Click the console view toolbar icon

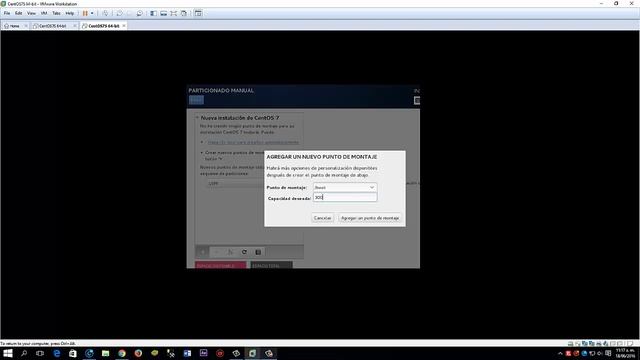198,13
